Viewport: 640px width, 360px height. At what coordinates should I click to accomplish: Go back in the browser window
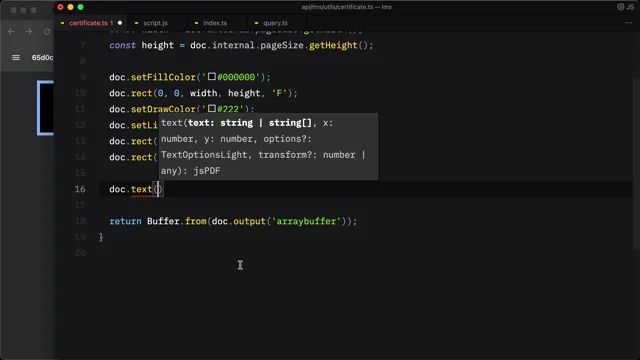coord(11,31)
